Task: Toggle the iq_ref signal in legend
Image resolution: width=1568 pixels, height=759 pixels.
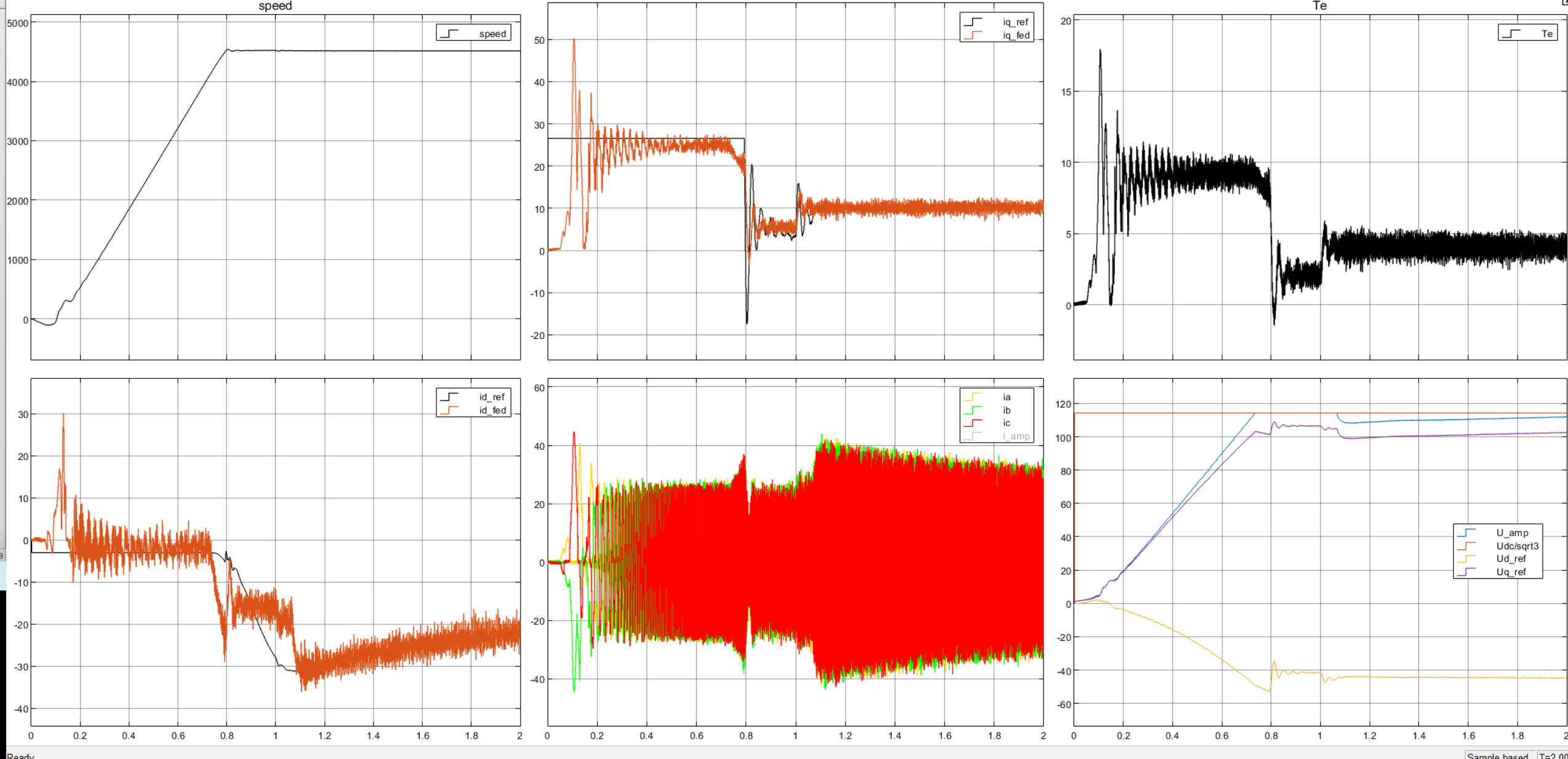Action: (x=1015, y=22)
